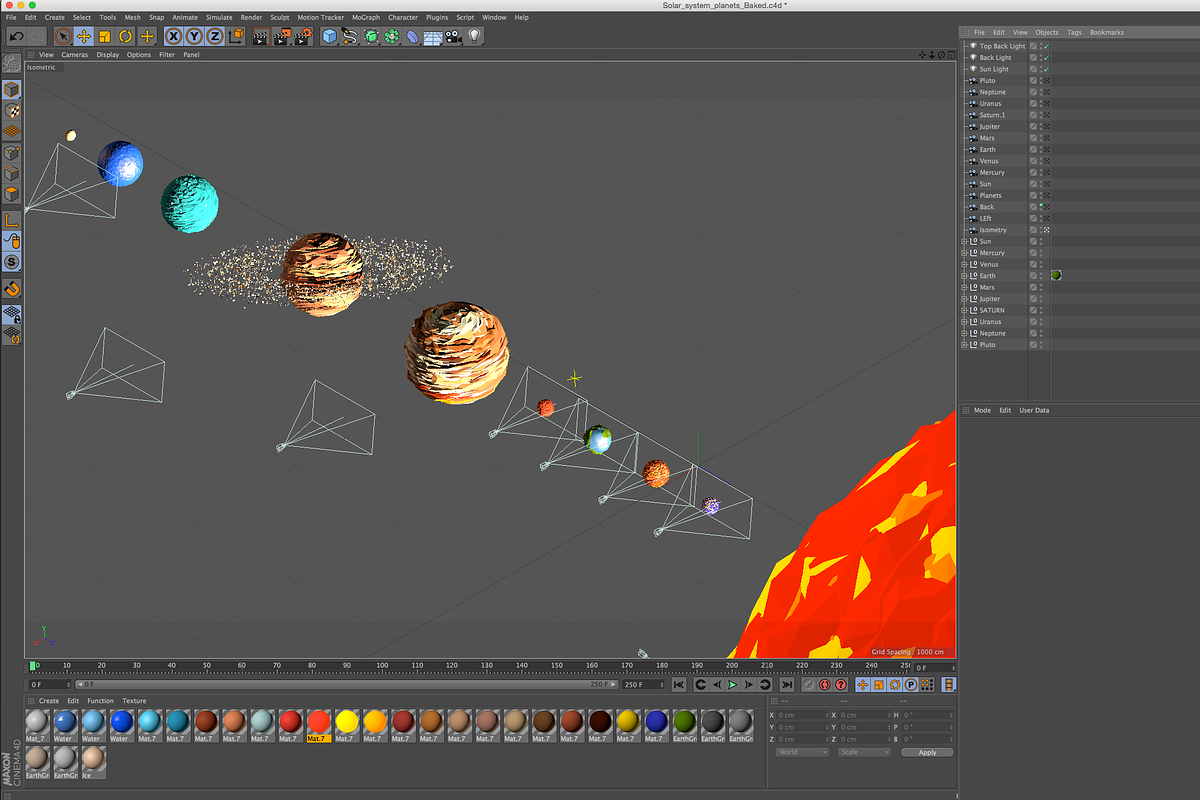Open the World coordinate system dropdown

(x=800, y=751)
